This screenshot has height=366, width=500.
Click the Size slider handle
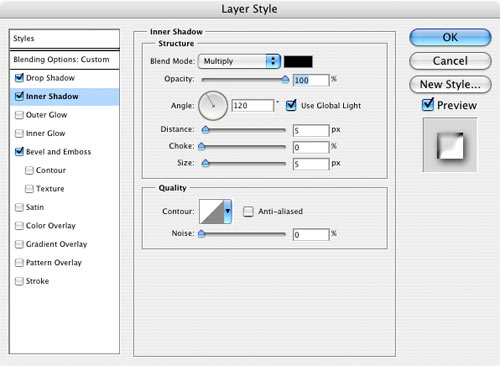click(x=206, y=163)
